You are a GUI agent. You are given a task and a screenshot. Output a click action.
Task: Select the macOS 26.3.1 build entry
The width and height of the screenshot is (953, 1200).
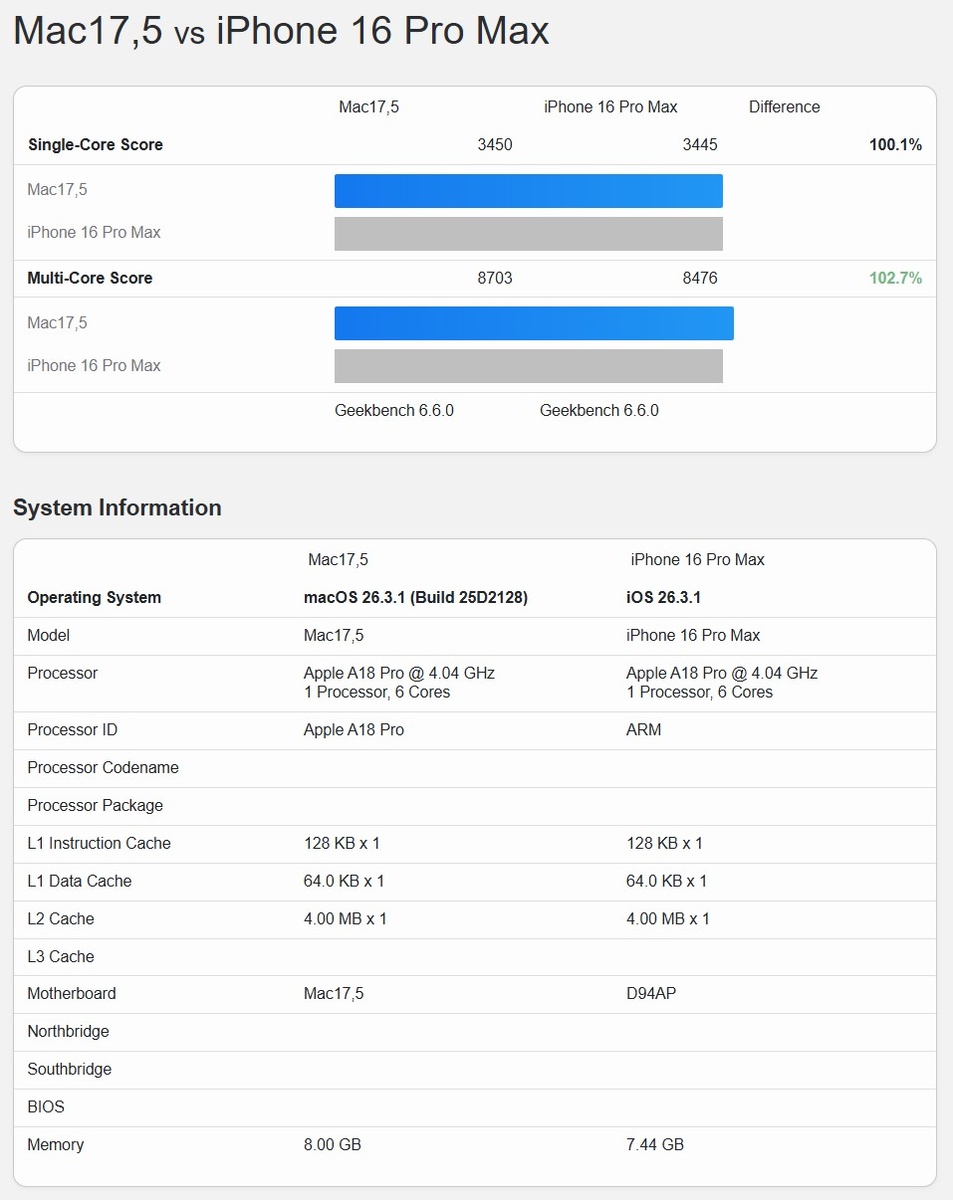point(415,597)
